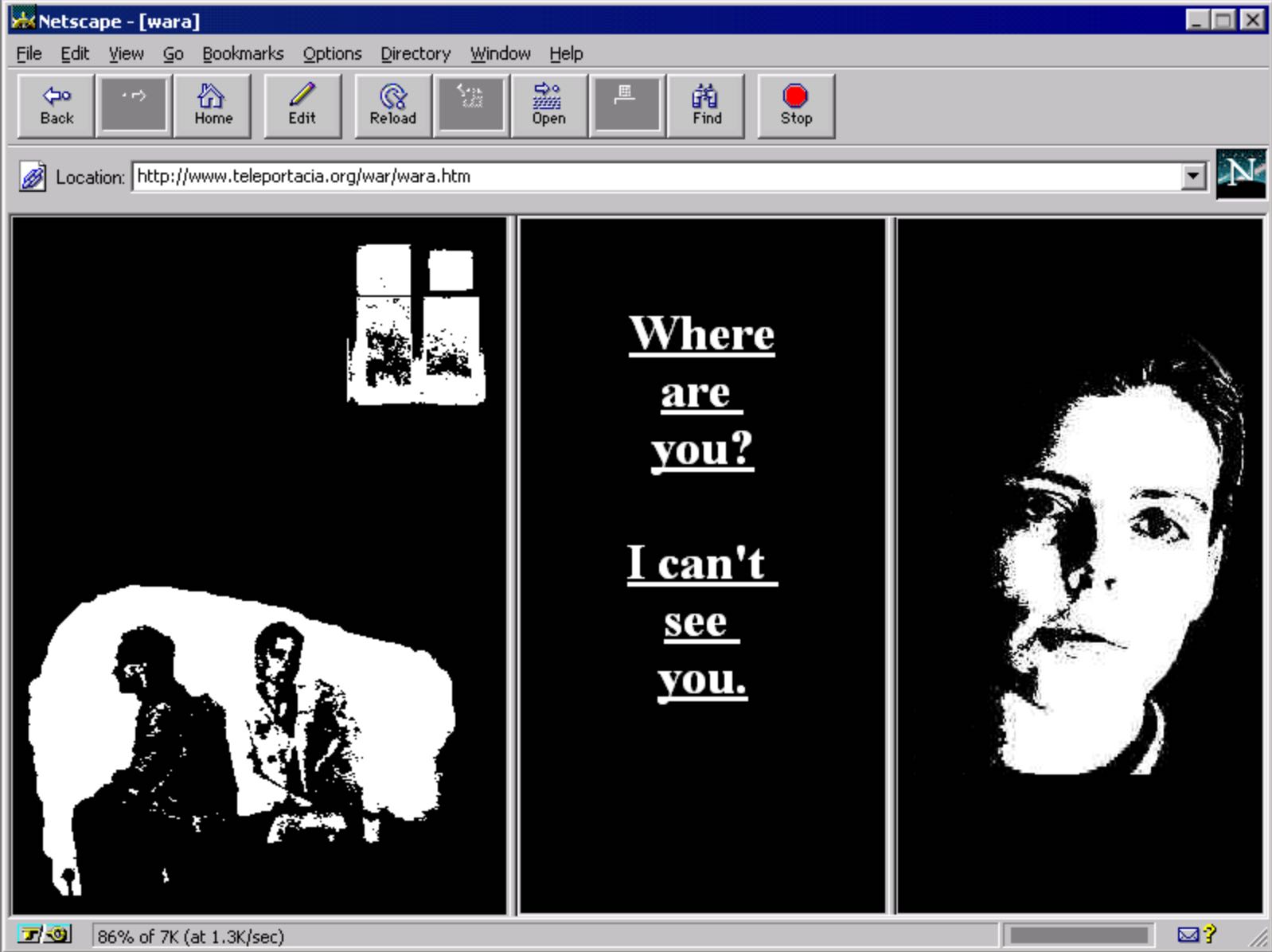1272x952 pixels.
Task: Stop the page from loading
Action: (x=796, y=106)
